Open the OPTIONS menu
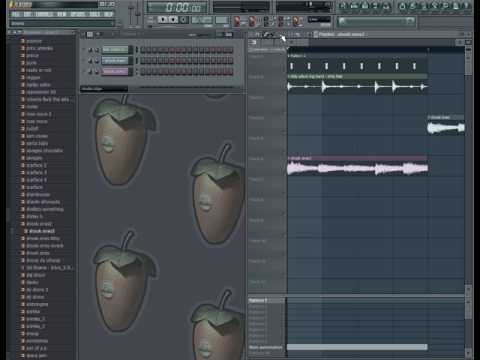480x360 pixels. click(78, 14)
